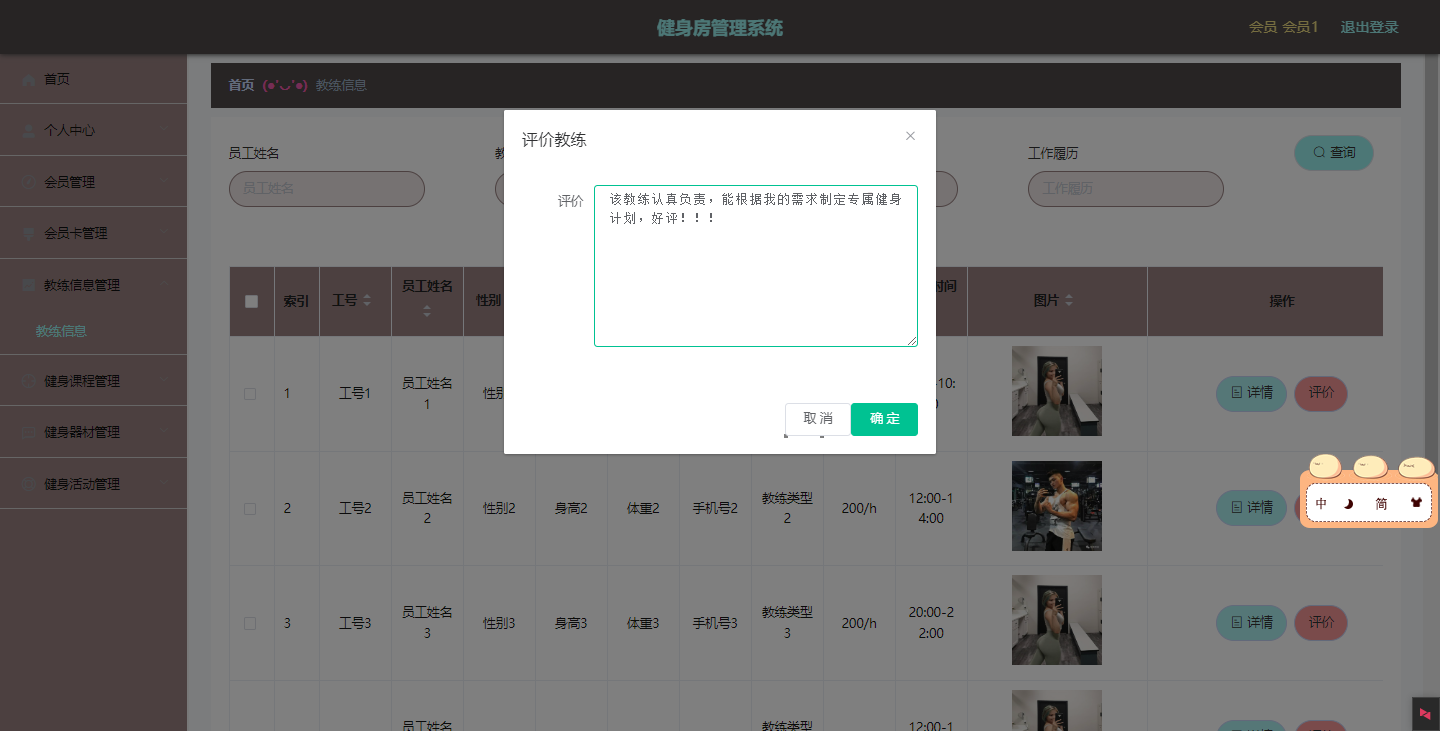Click the 体重3 cell
Screen dimensions: 1440x731
coord(643,623)
